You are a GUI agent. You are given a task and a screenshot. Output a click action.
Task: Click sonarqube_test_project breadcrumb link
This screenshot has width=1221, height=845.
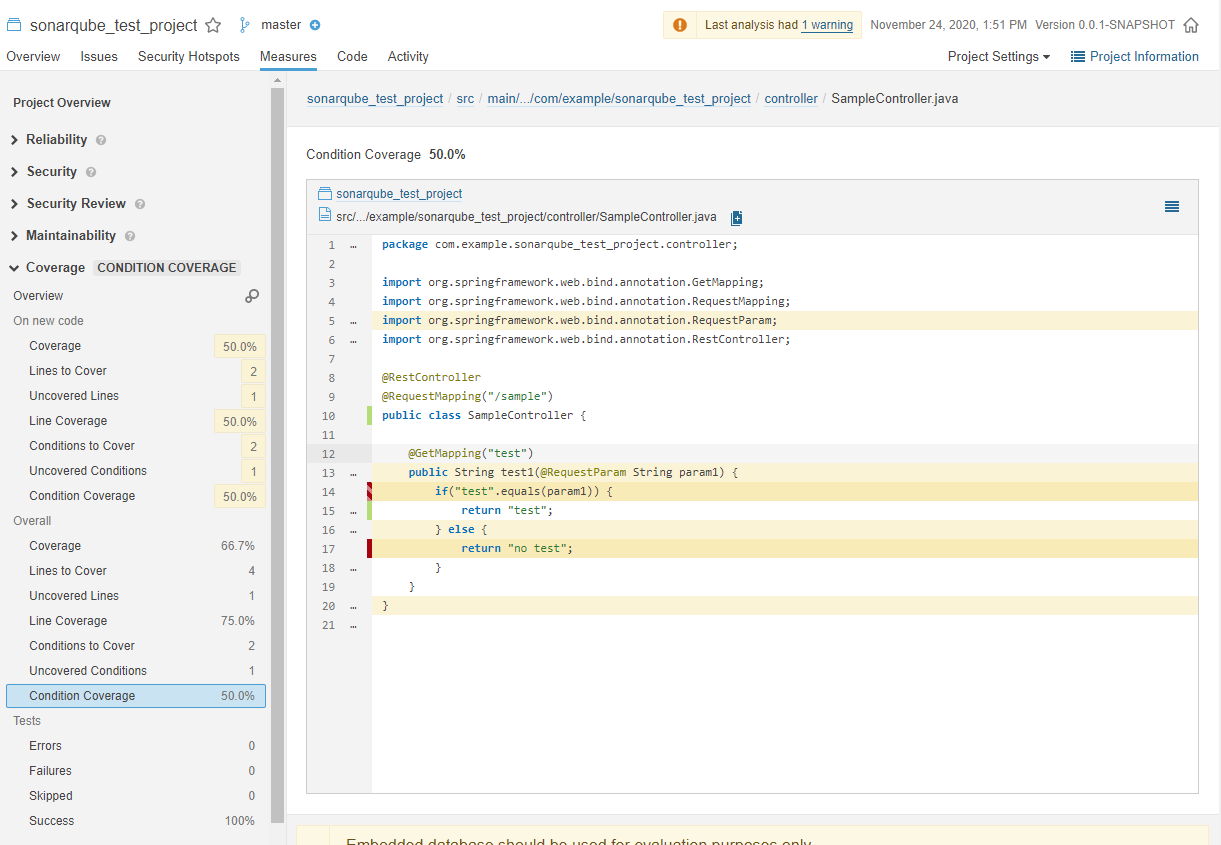[x=375, y=99]
